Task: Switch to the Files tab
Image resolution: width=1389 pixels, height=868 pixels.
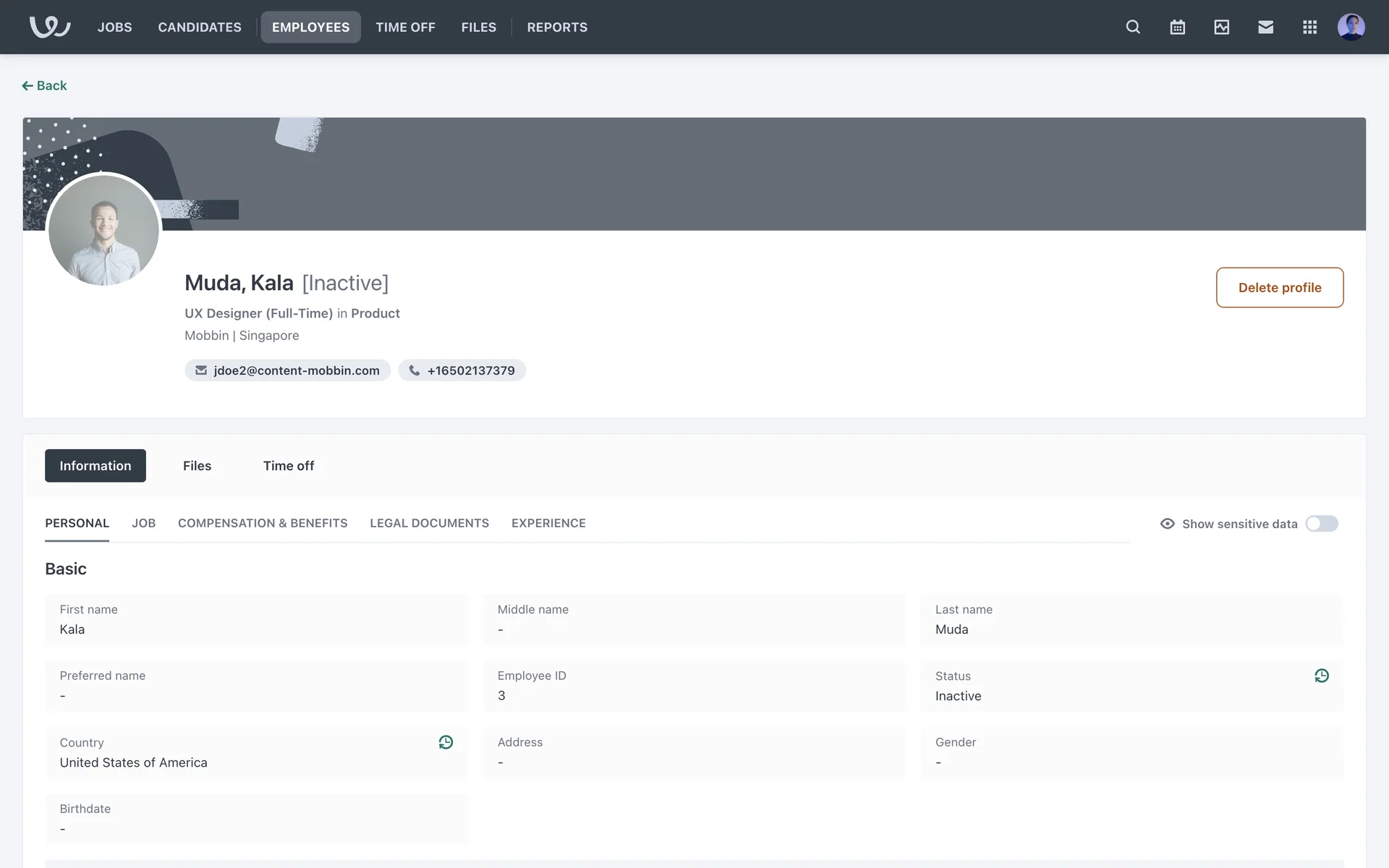Action: (x=197, y=466)
